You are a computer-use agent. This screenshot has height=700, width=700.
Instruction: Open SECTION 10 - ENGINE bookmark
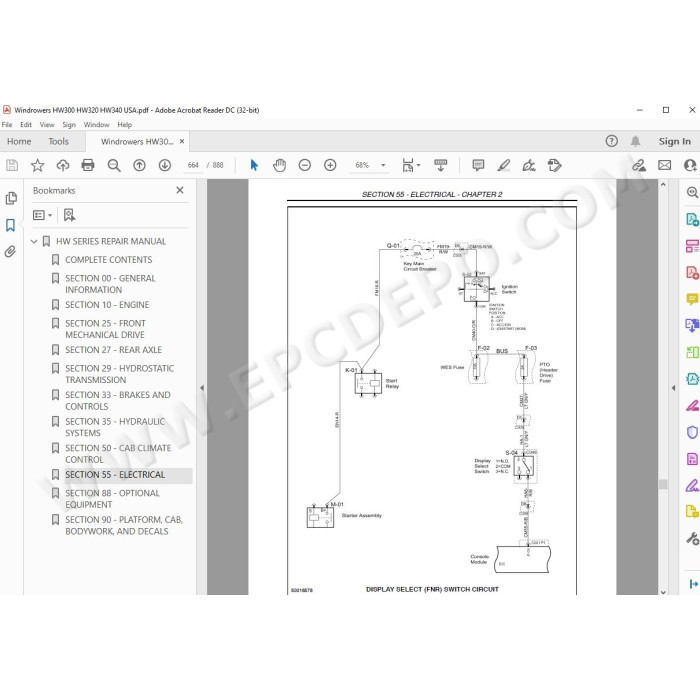[x=107, y=305]
